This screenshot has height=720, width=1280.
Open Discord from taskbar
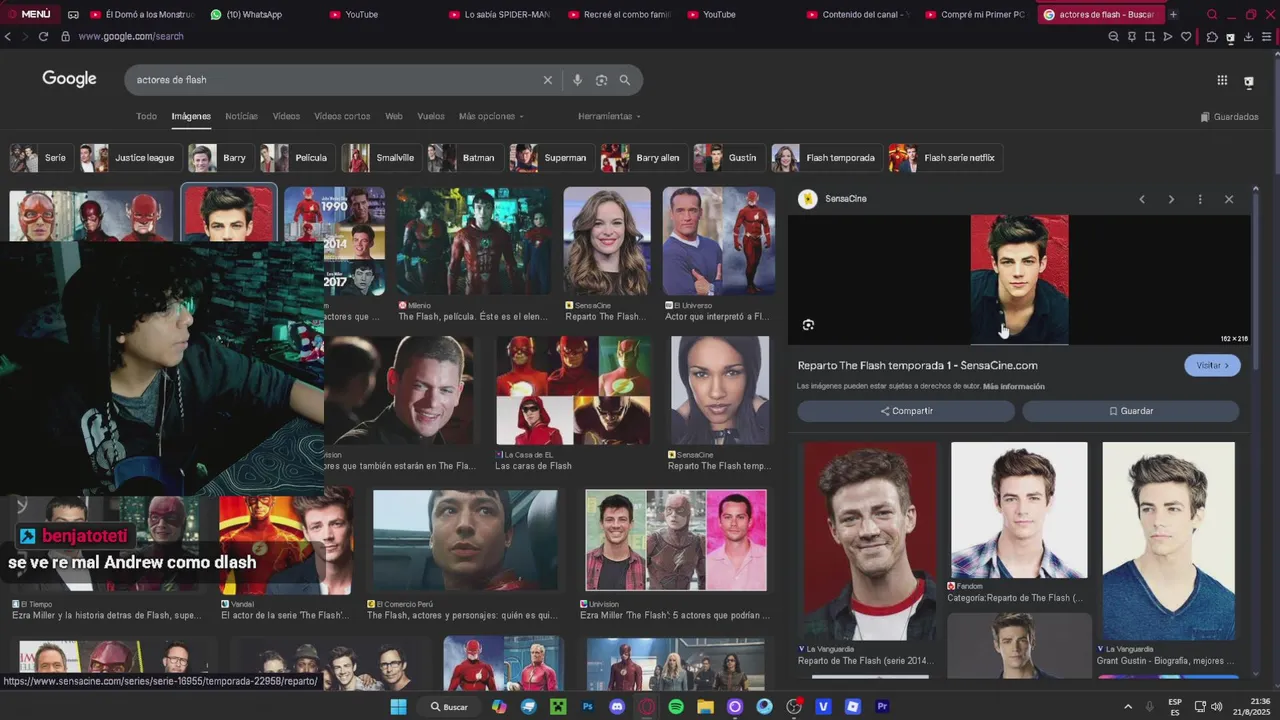pos(617,706)
